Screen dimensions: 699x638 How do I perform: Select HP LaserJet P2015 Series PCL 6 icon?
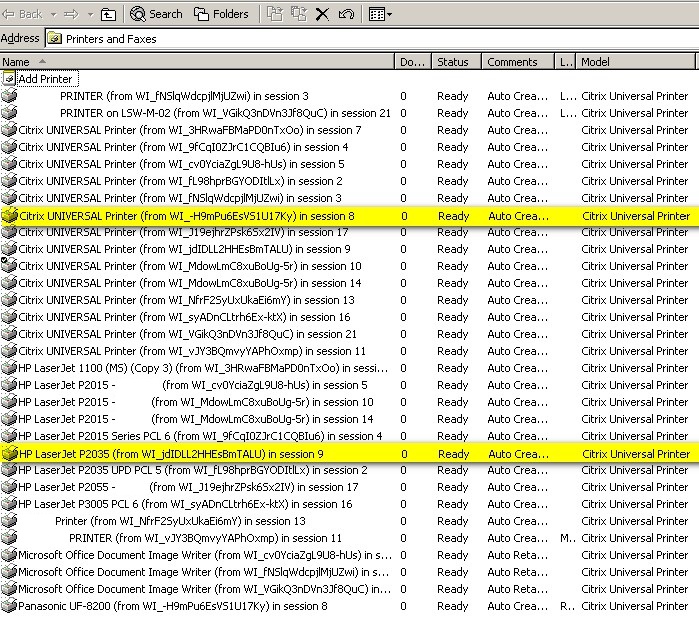click(x=9, y=435)
